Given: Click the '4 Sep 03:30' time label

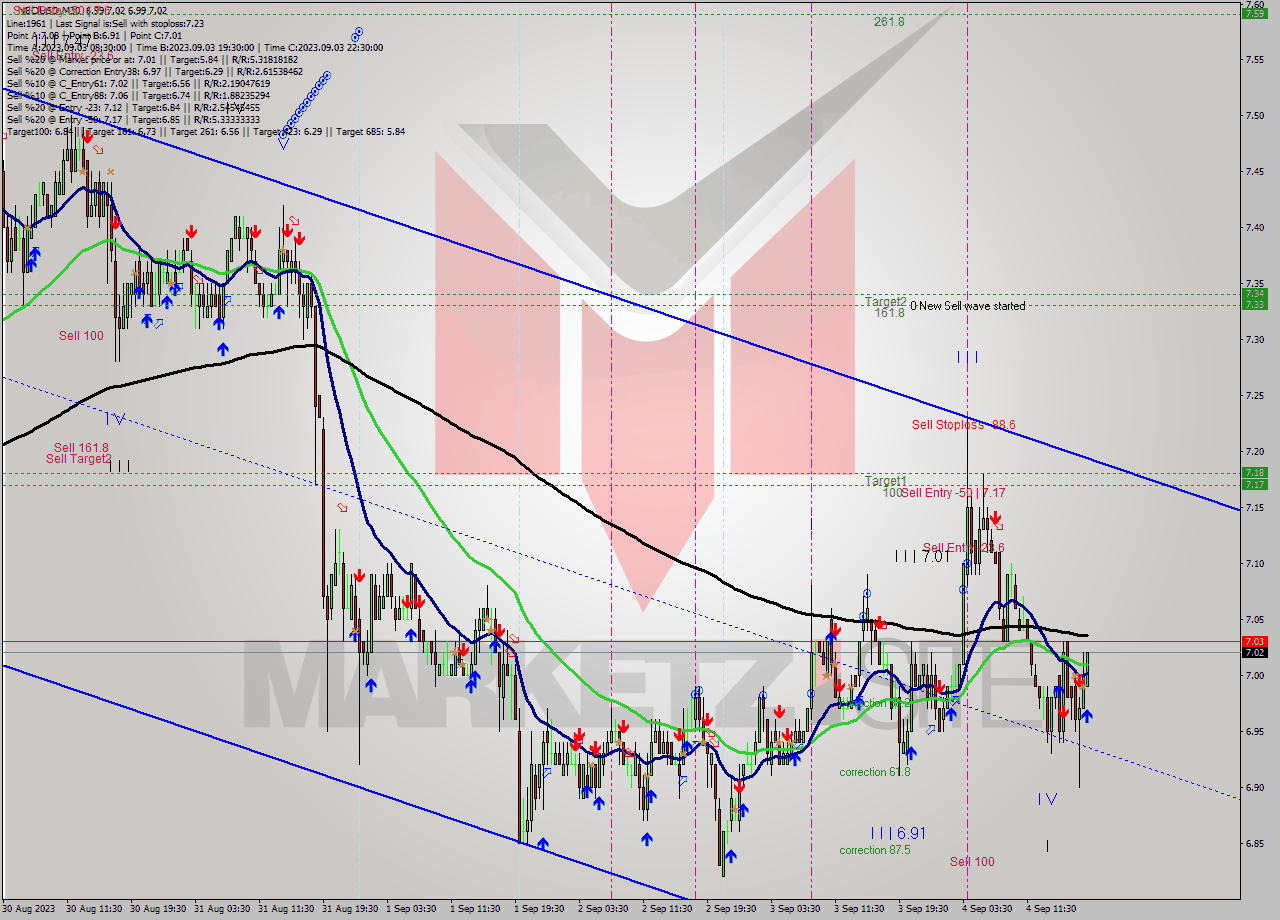Looking at the screenshot, I should tap(986, 909).
